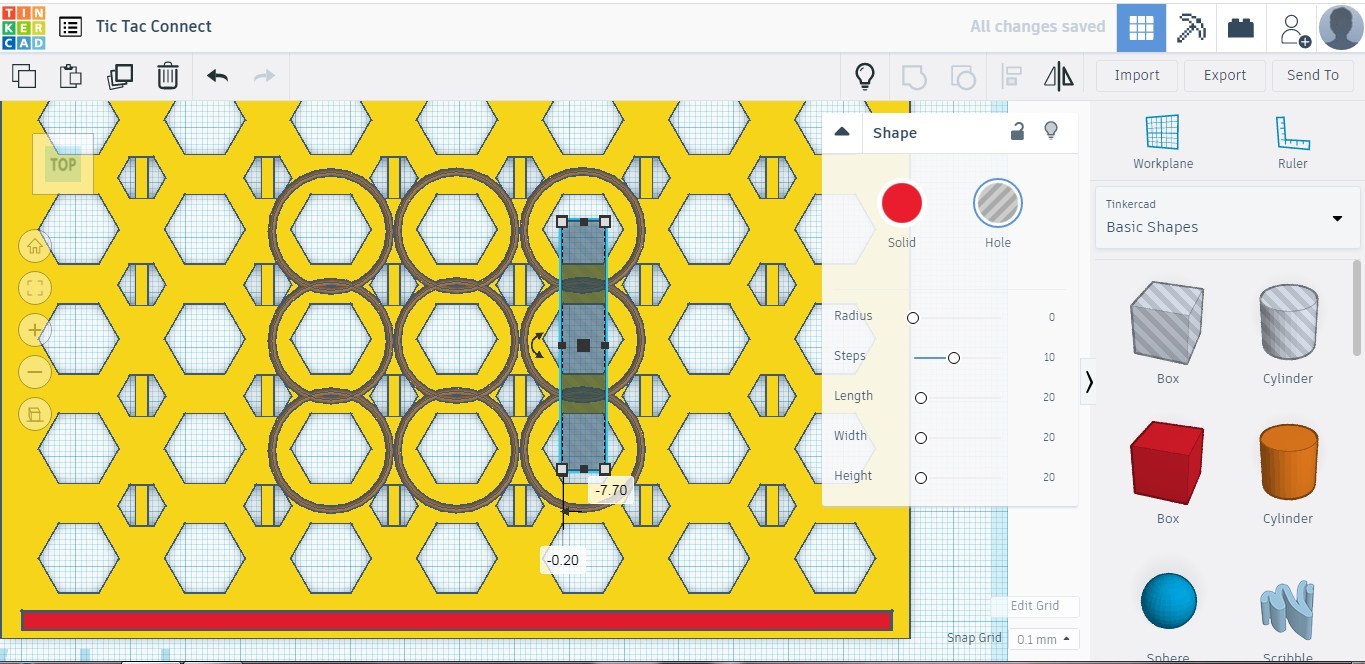The image size is (1365, 664).
Task: Hide selected shape via panel lightbulb
Action: [1050, 131]
